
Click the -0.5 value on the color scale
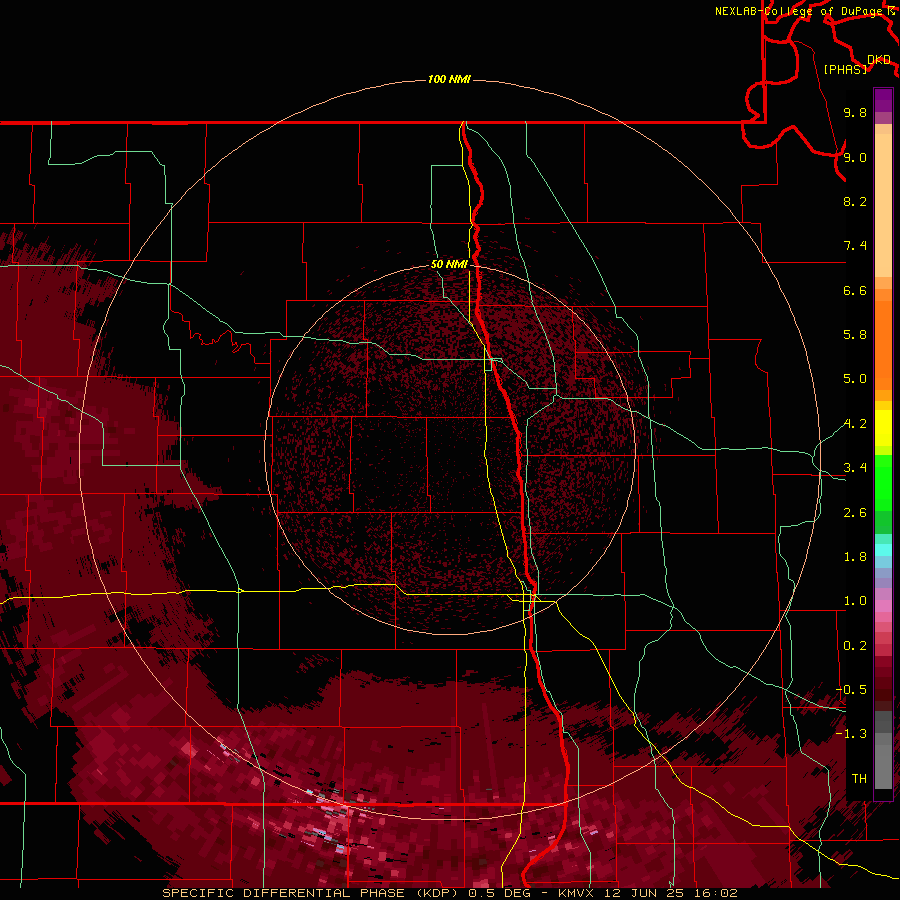(x=851, y=690)
